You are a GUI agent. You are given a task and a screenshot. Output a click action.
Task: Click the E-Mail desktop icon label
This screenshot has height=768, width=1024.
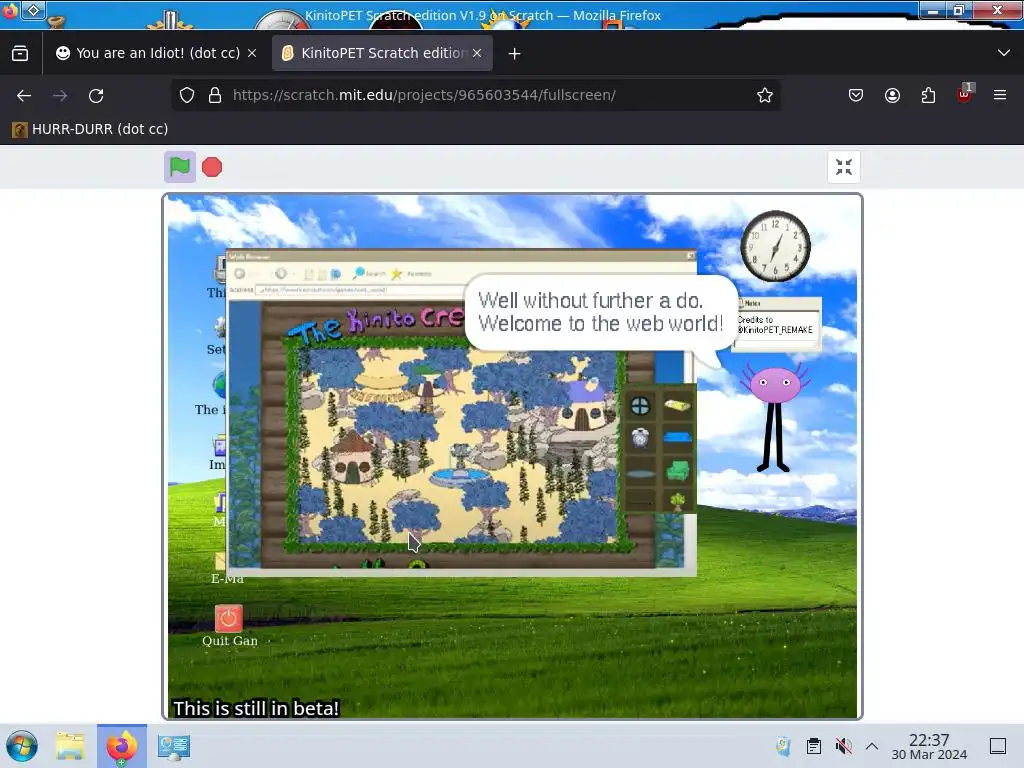(x=227, y=579)
